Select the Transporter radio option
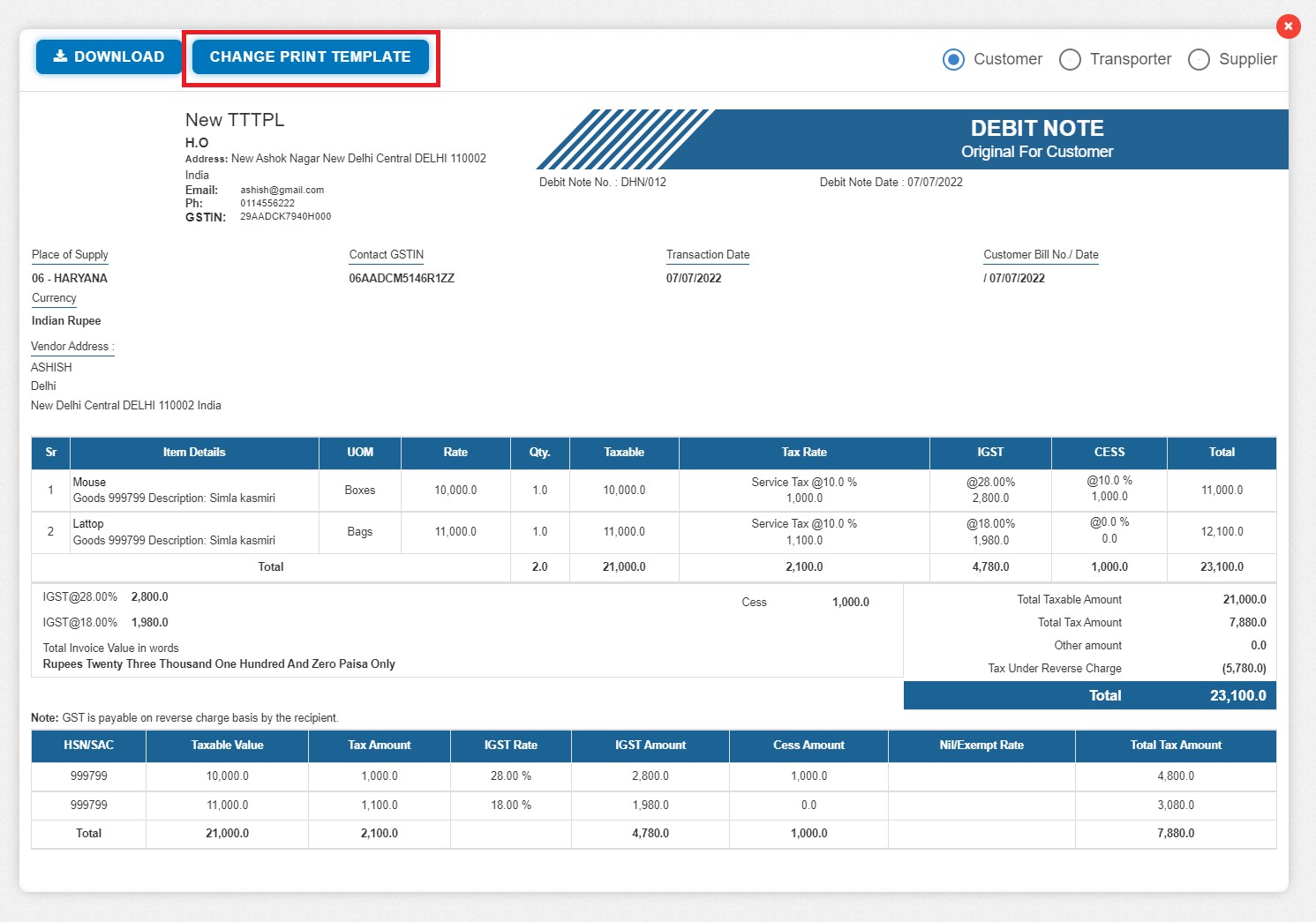The image size is (1316, 922). (1070, 59)
